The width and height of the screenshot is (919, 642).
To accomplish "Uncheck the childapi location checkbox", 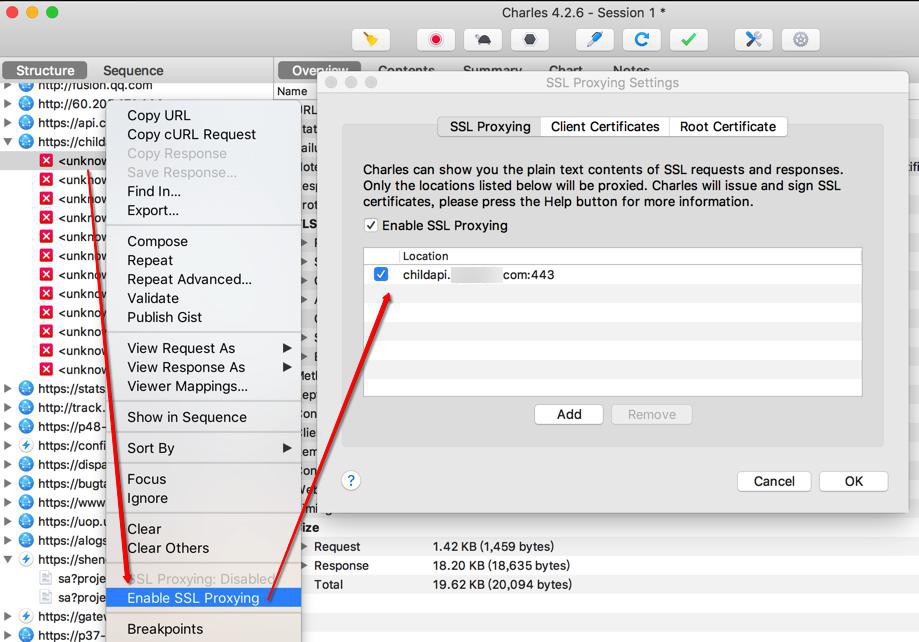I will (381, 274).
